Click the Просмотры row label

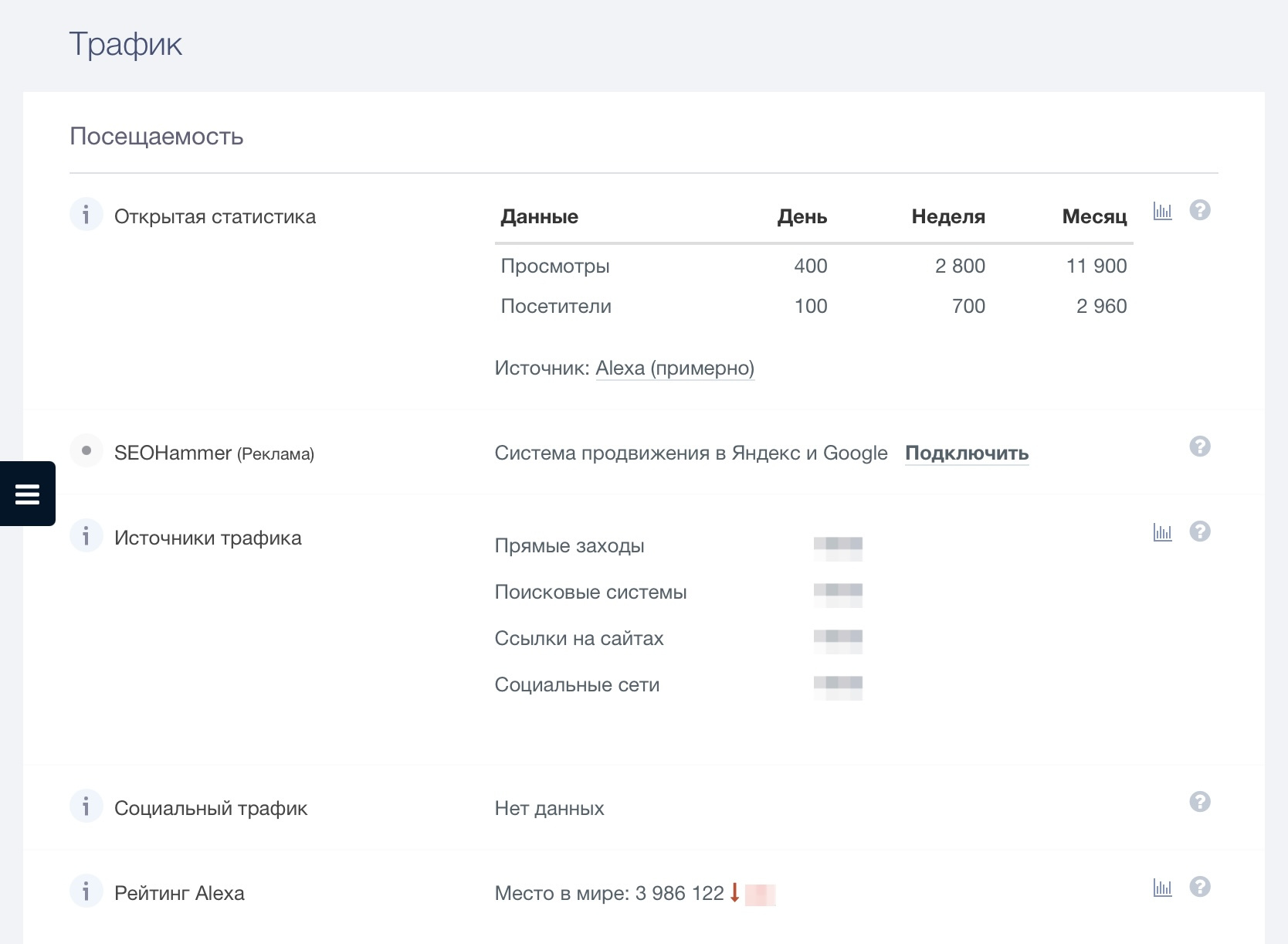point(555,266)
